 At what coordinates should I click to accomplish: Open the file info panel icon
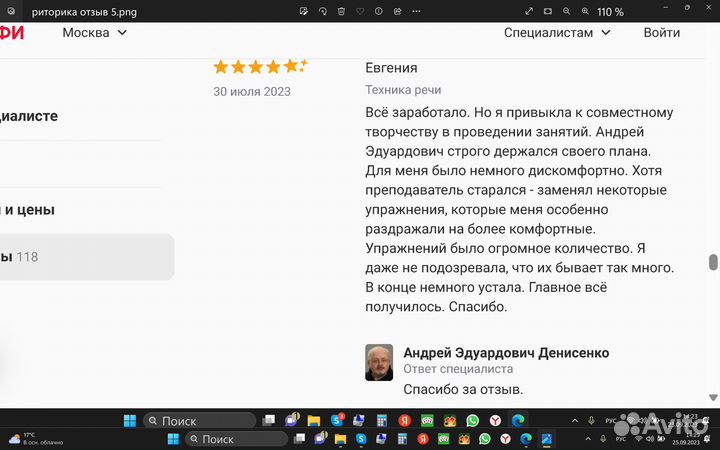[379, 12]
